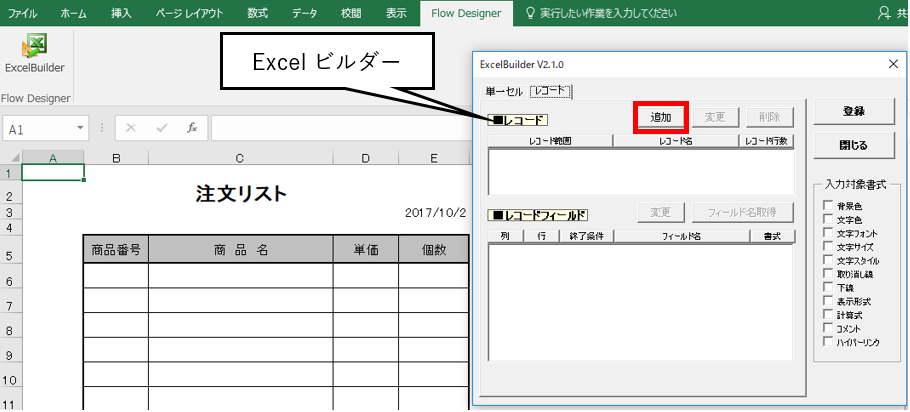
Task: Expand the Name Box dropdown arrow
Action: coord(80,129)
